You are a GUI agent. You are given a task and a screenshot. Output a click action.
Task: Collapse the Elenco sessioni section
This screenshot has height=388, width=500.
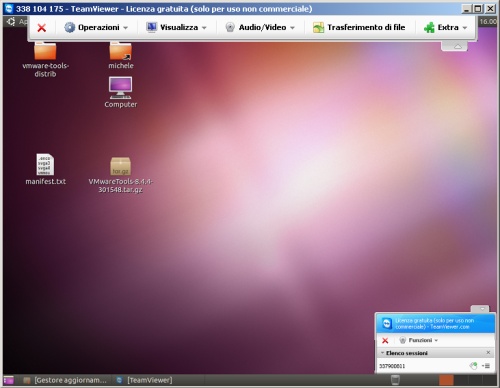point(382,353)
